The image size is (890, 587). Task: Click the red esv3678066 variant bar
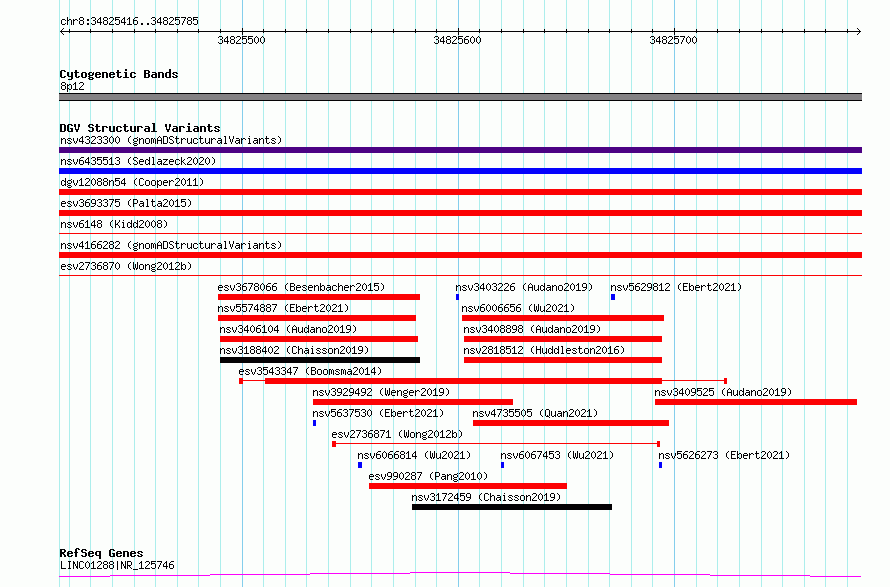click(x=319, y=297)
